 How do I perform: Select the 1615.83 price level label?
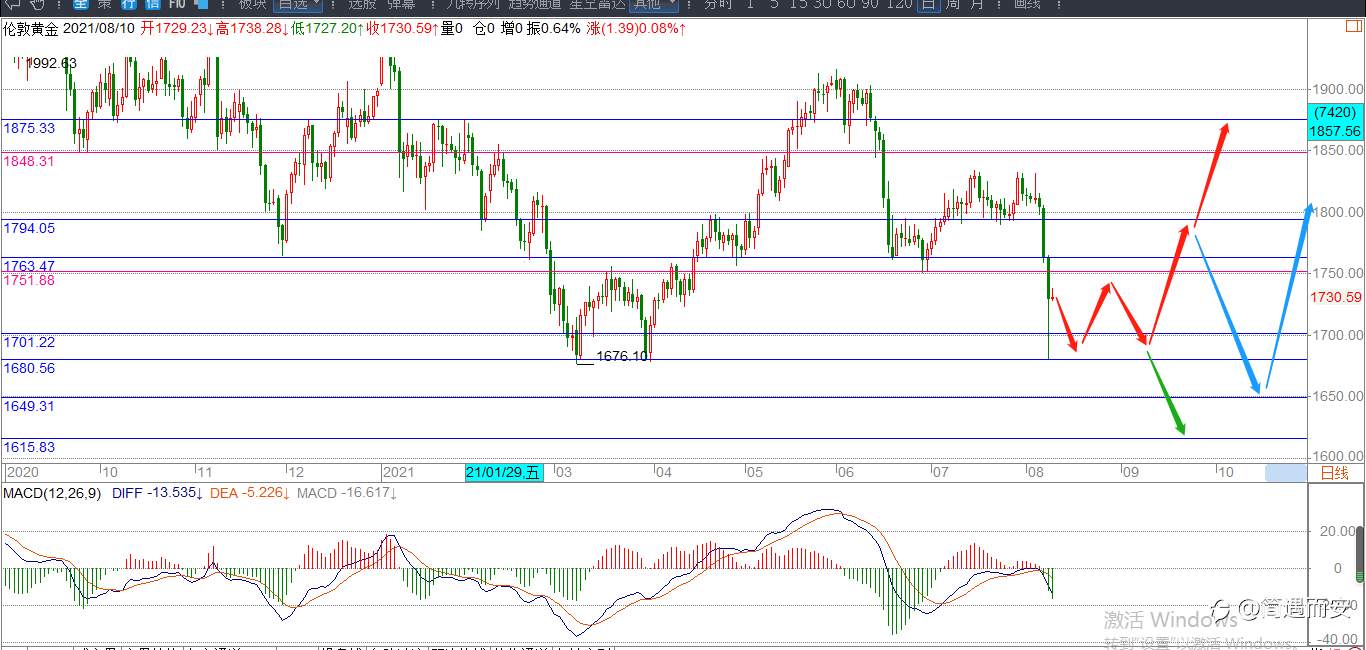coord(29,447)
